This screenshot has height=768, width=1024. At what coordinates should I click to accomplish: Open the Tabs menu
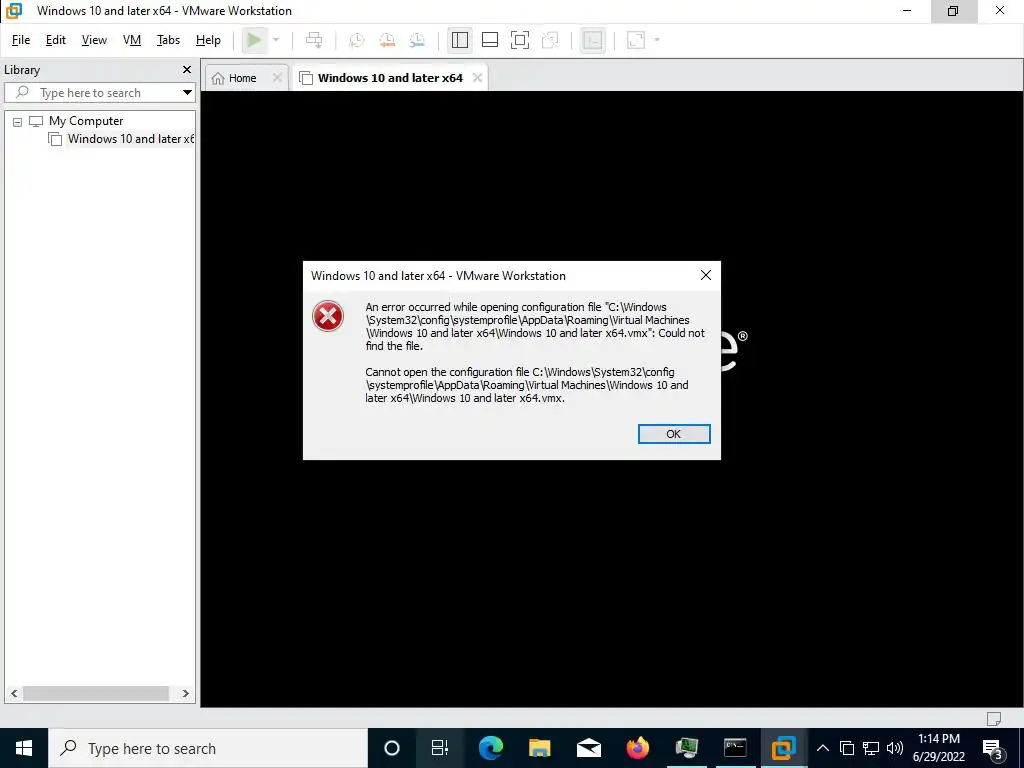(x=168, y=40)
